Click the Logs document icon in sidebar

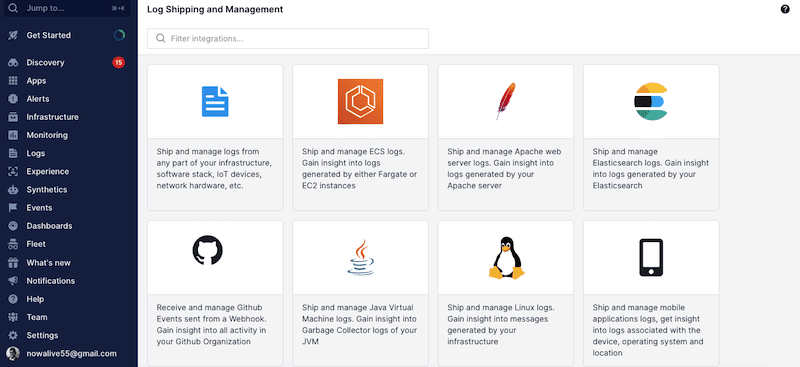coord(13,153)
